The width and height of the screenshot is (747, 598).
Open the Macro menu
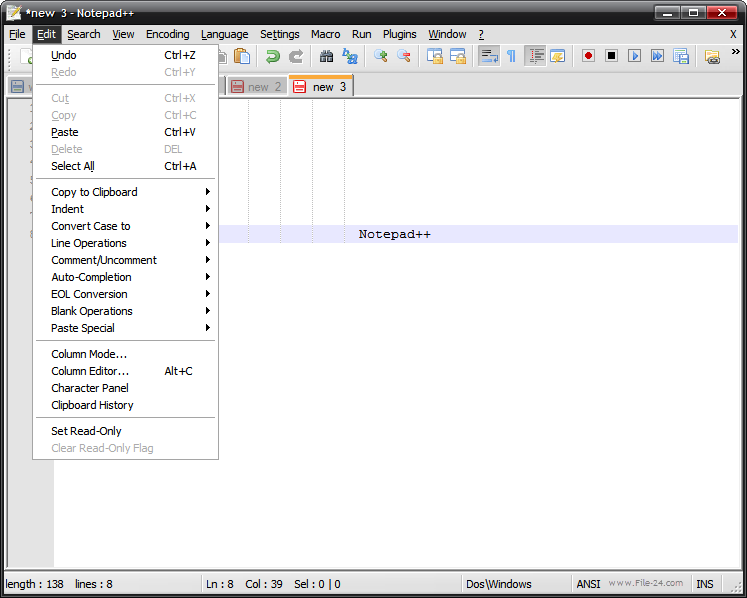coord(325,34)
